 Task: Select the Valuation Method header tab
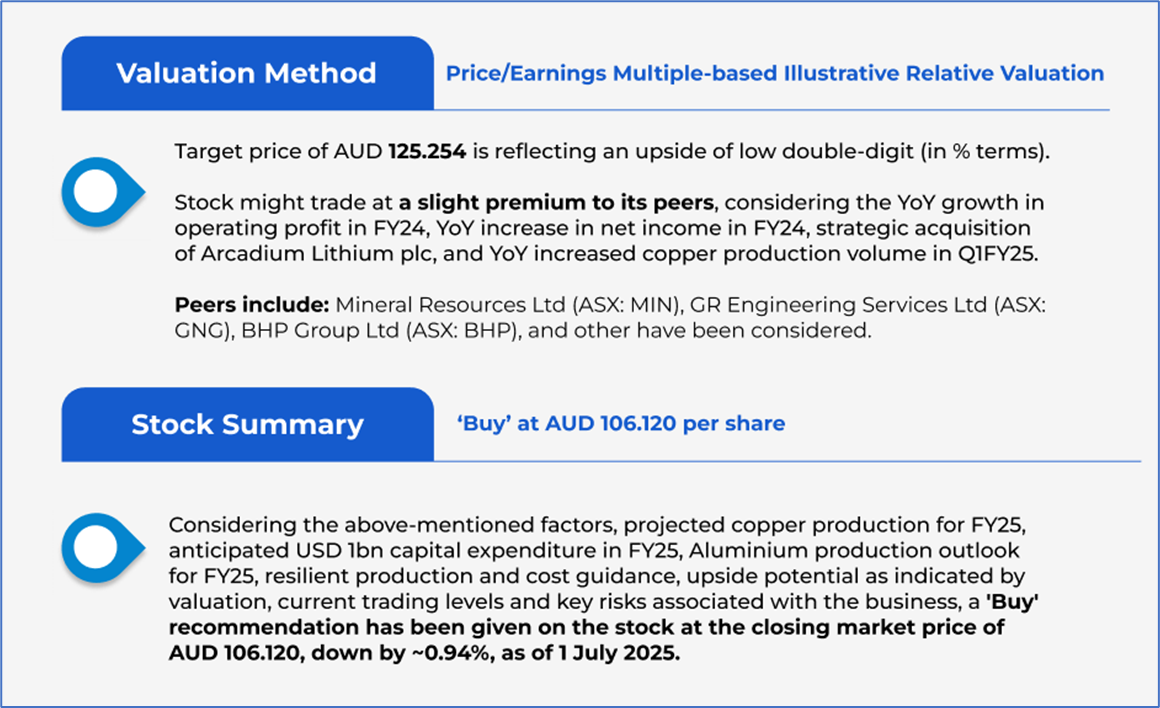pos(246,74)
